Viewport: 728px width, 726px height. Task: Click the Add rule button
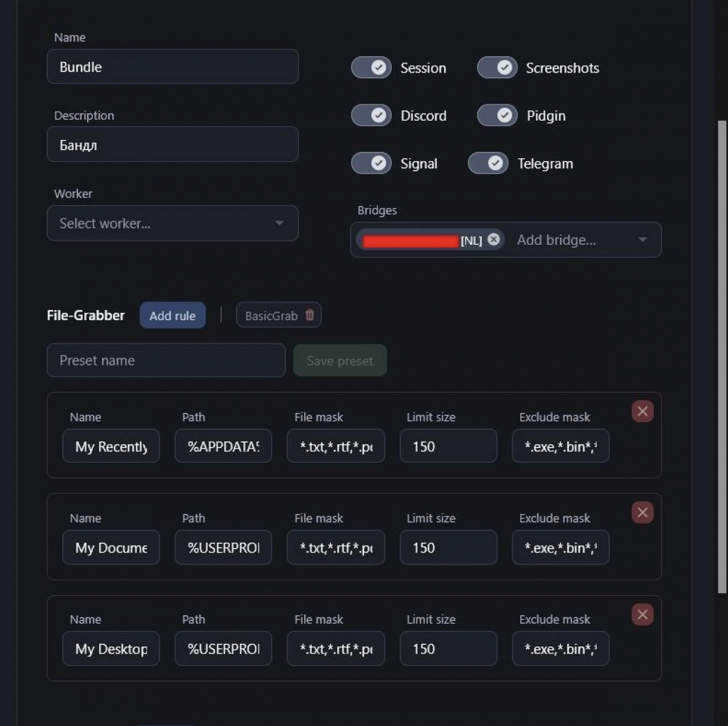click(173, 316)
